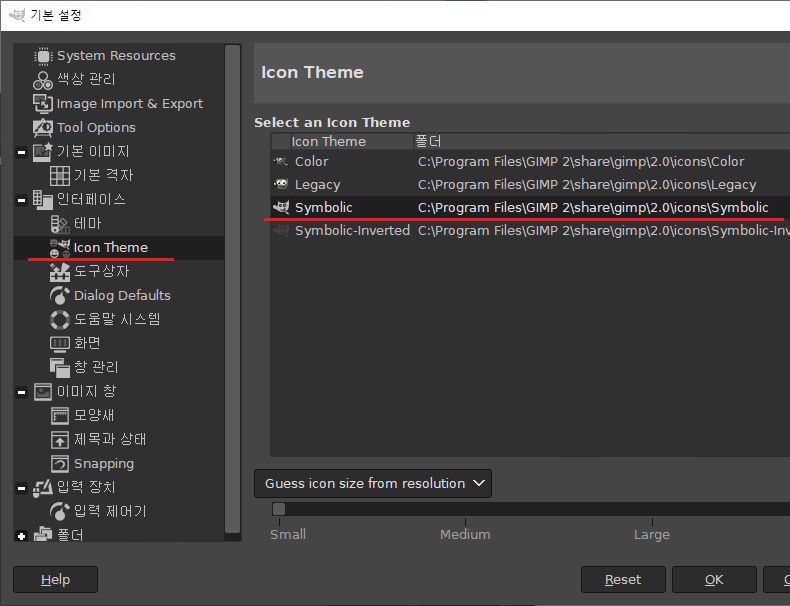Click the 모양새 appearance icon
Viewport: 790px width, 606px height.
(60, 416)
